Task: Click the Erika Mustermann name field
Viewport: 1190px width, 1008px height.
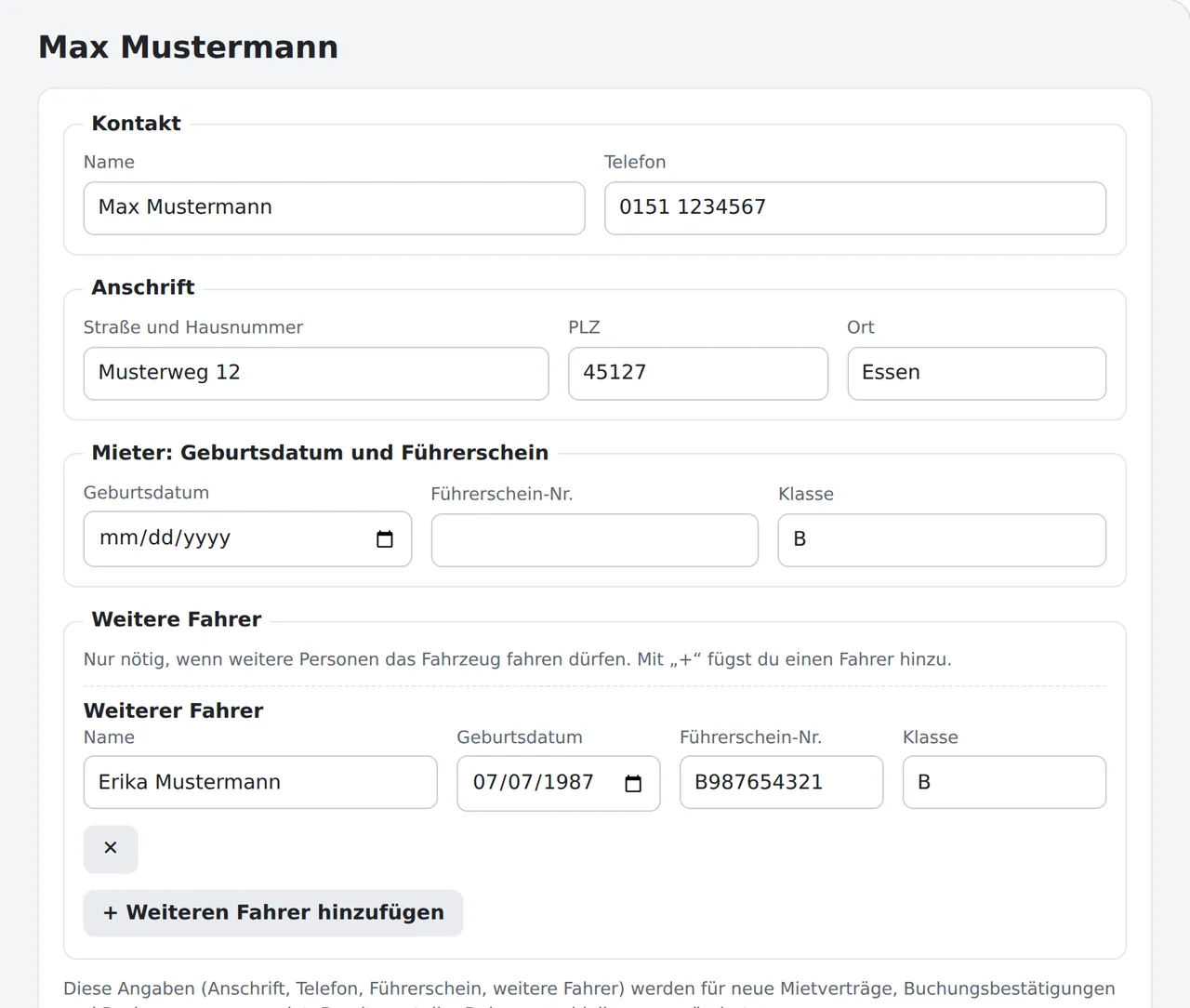Action: click(260, 782)
